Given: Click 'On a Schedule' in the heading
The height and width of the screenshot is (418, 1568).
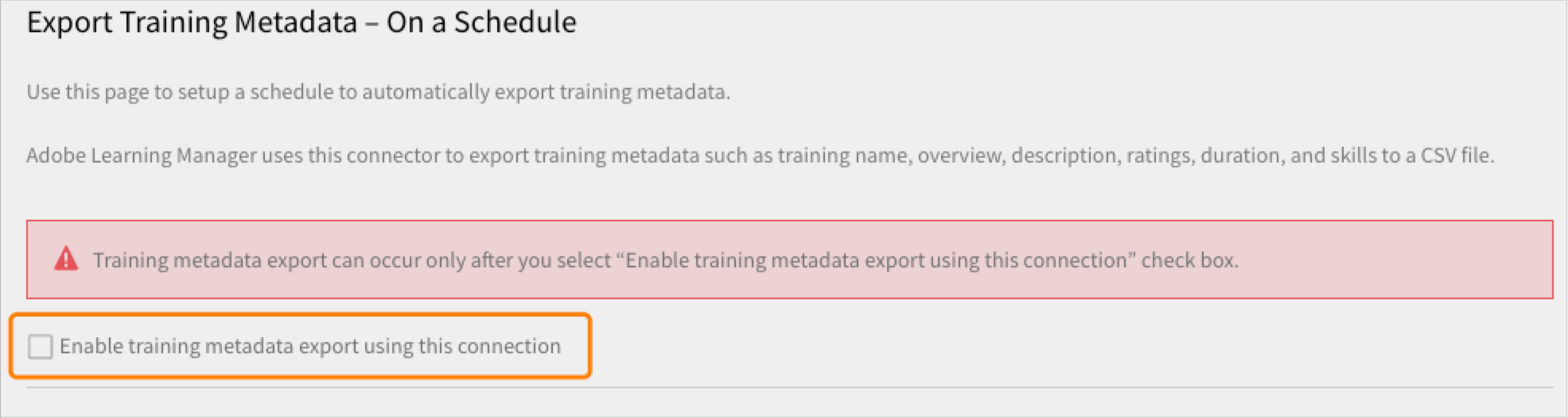Looking at the screenshot, I should pyautogui.click(x=481, y=22).
